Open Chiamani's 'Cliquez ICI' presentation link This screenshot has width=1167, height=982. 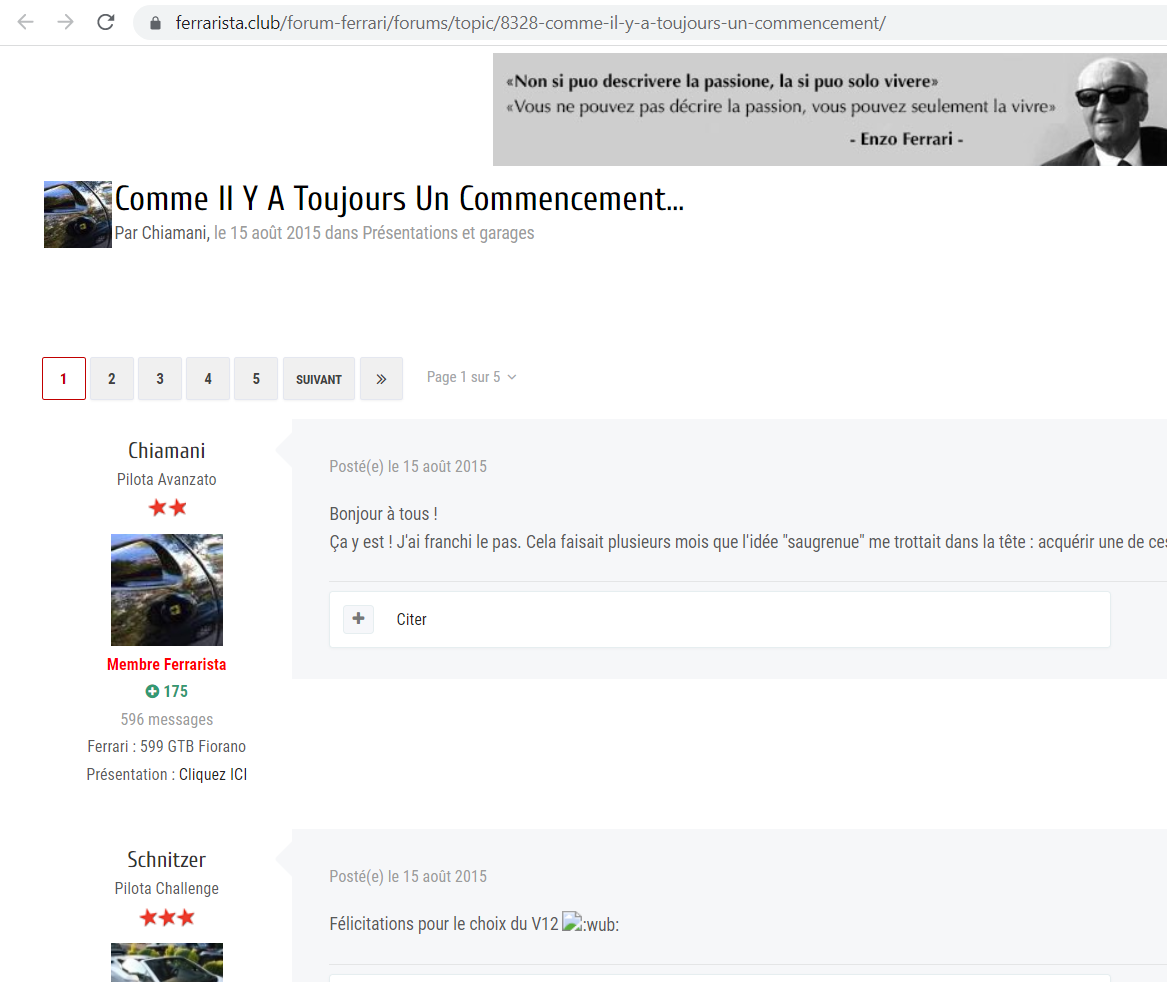[x=213, y=774]
